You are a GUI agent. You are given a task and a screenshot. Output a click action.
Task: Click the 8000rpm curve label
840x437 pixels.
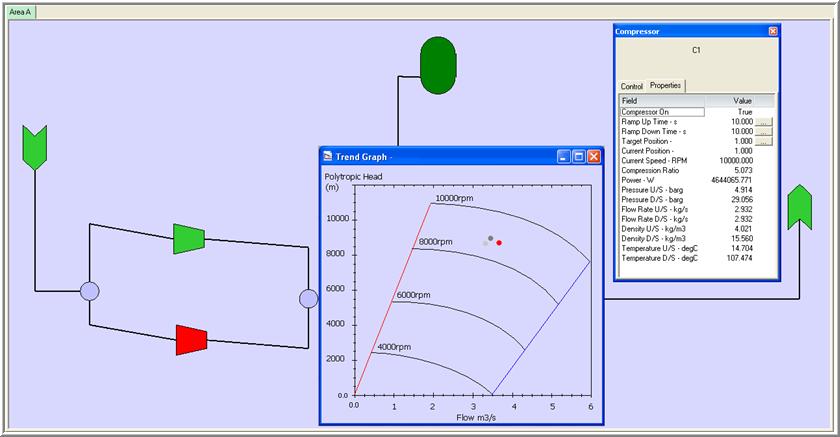coord(436,242)
